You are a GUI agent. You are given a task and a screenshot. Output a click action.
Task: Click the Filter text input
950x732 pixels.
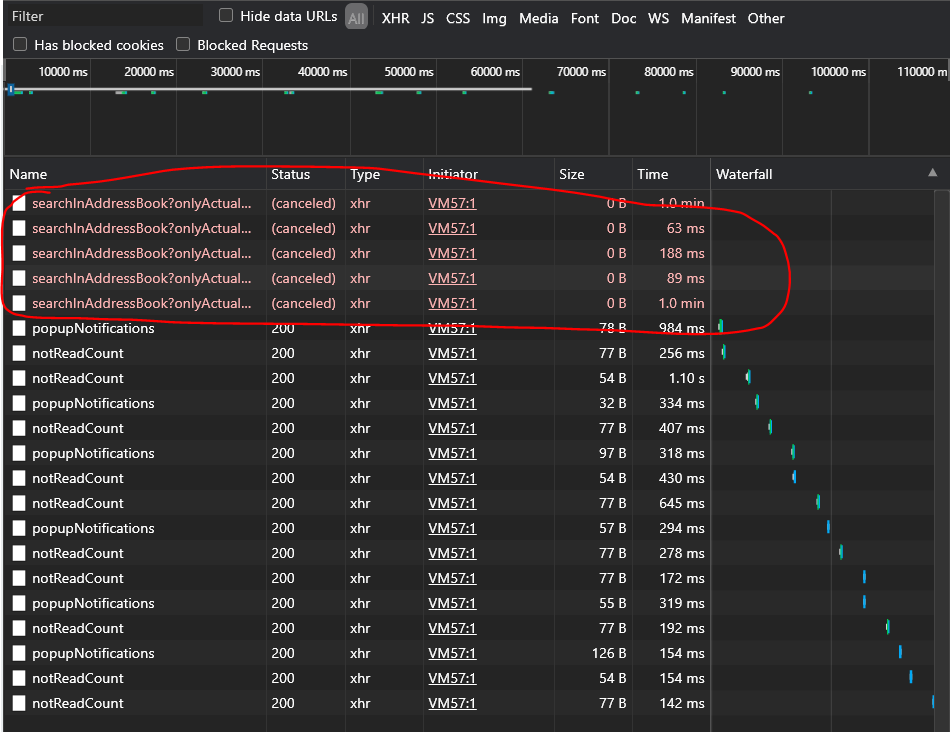pyautogui.click(x=104, y=16)
